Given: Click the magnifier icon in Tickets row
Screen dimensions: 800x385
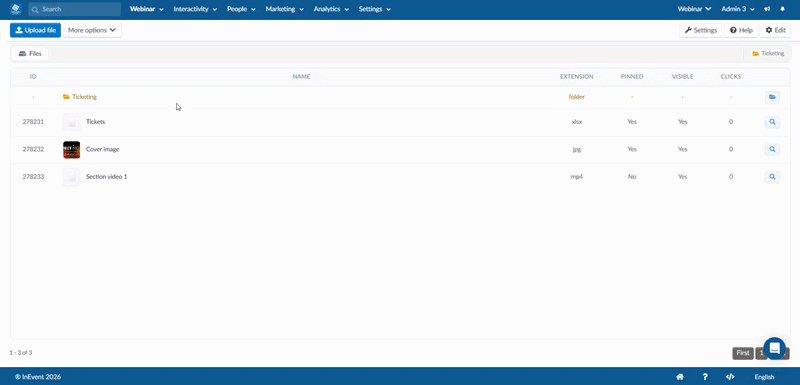Looking at the screenshot, I should click(772, 122).
